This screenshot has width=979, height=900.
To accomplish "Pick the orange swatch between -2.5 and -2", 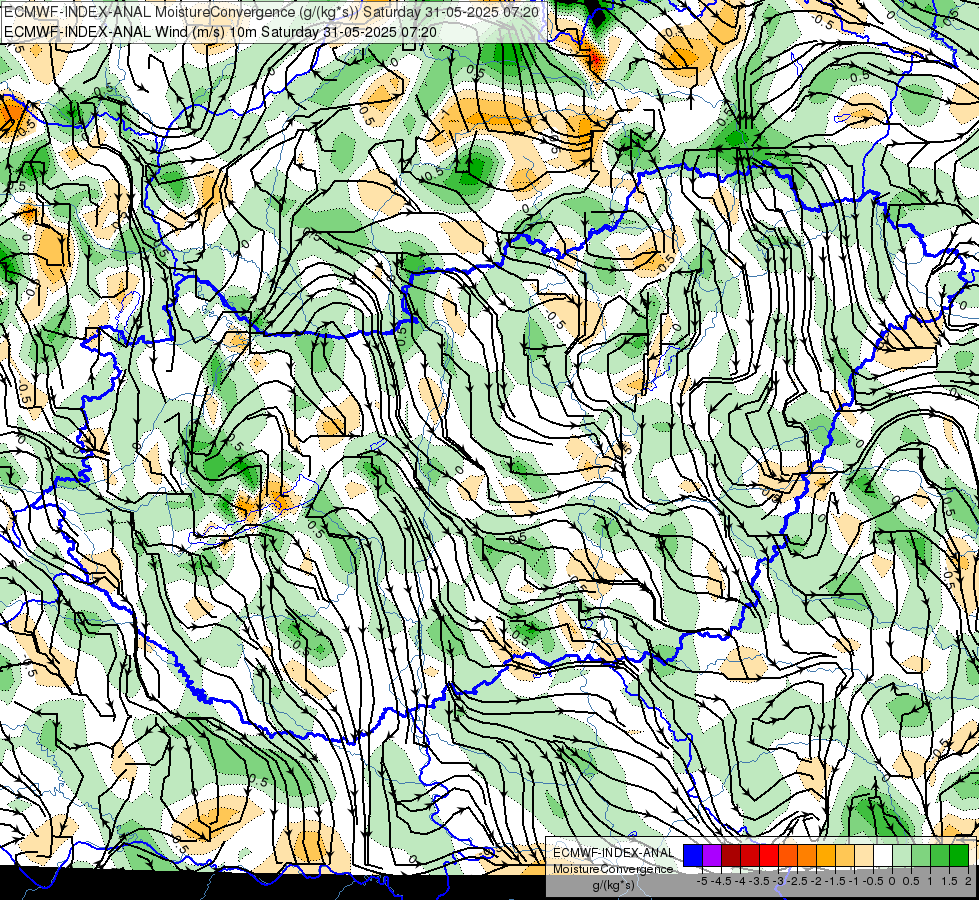I will point(807,855).
